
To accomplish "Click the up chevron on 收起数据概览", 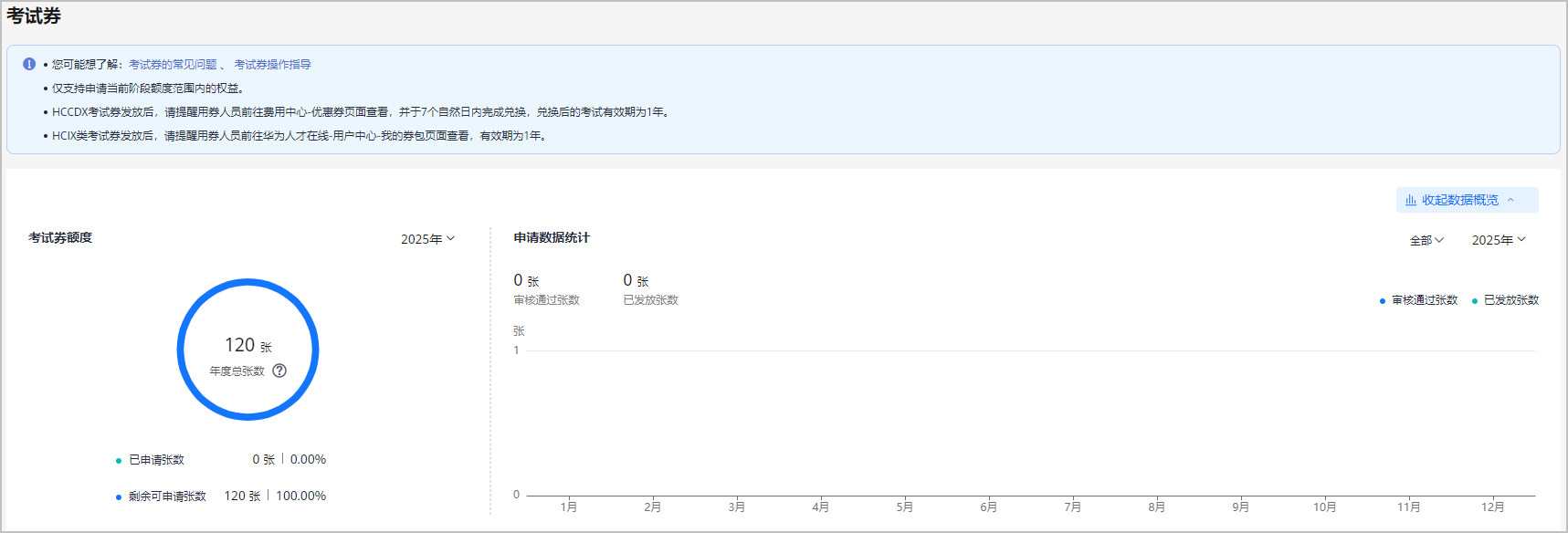I will [1510, 200].
